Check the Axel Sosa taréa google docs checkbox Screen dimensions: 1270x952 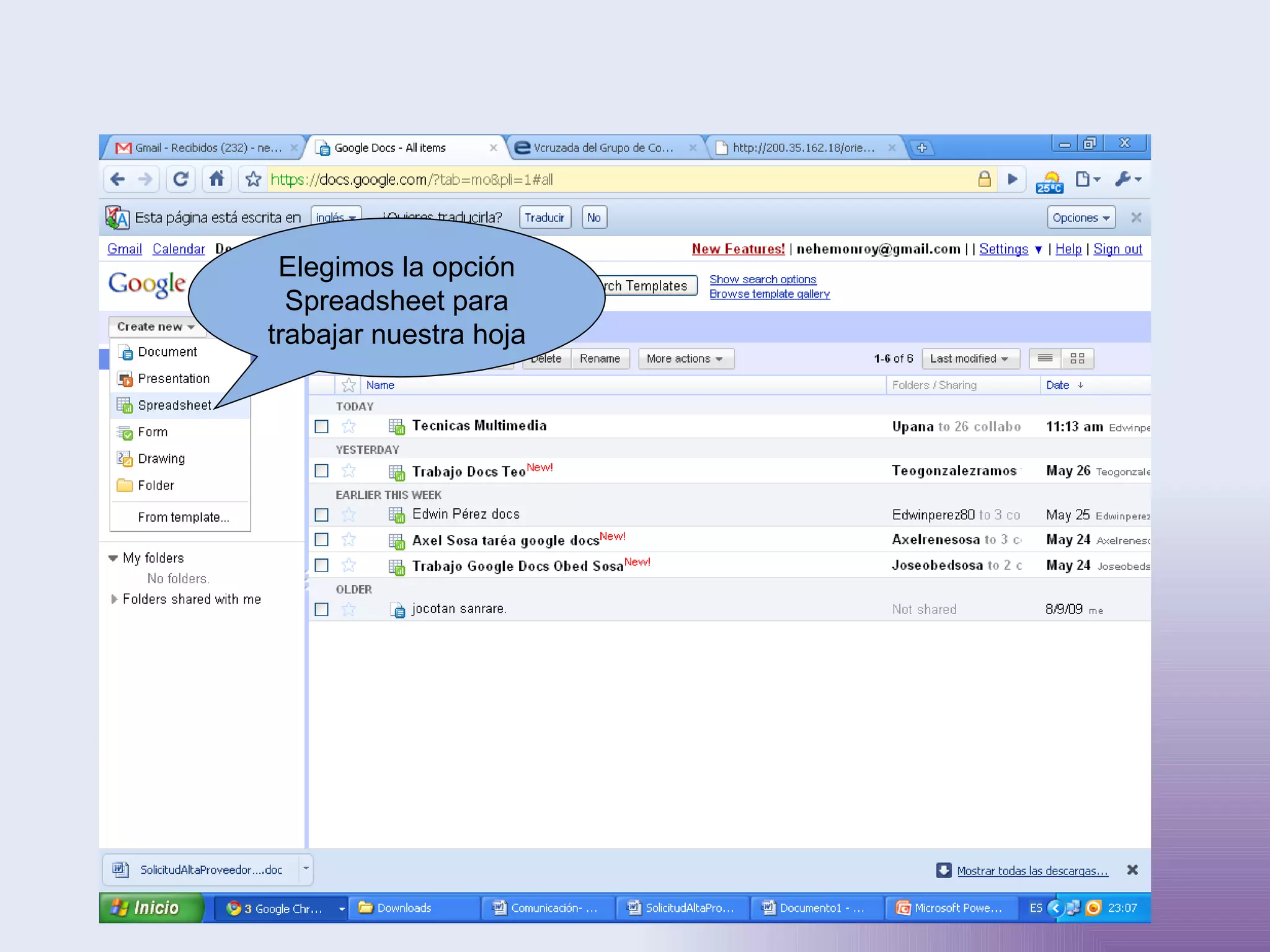point(321,540)
